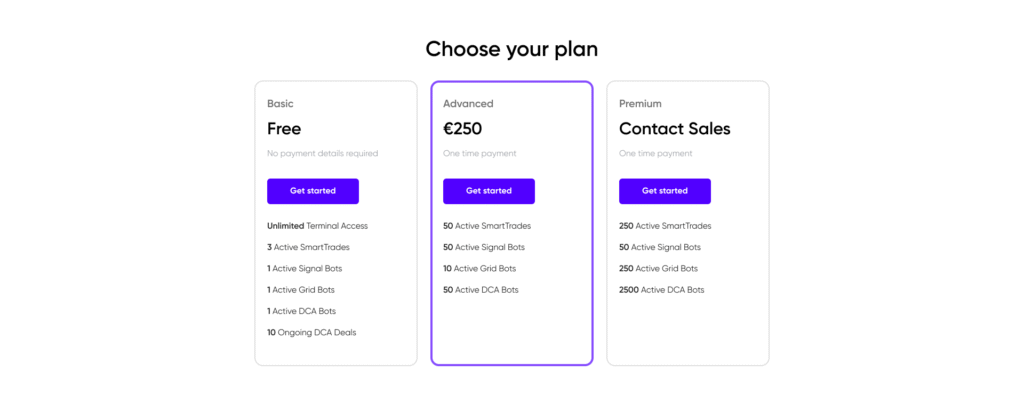Click No payment details required text
The height and width of the screenshot is (420, 1024).
click(323, 153)
